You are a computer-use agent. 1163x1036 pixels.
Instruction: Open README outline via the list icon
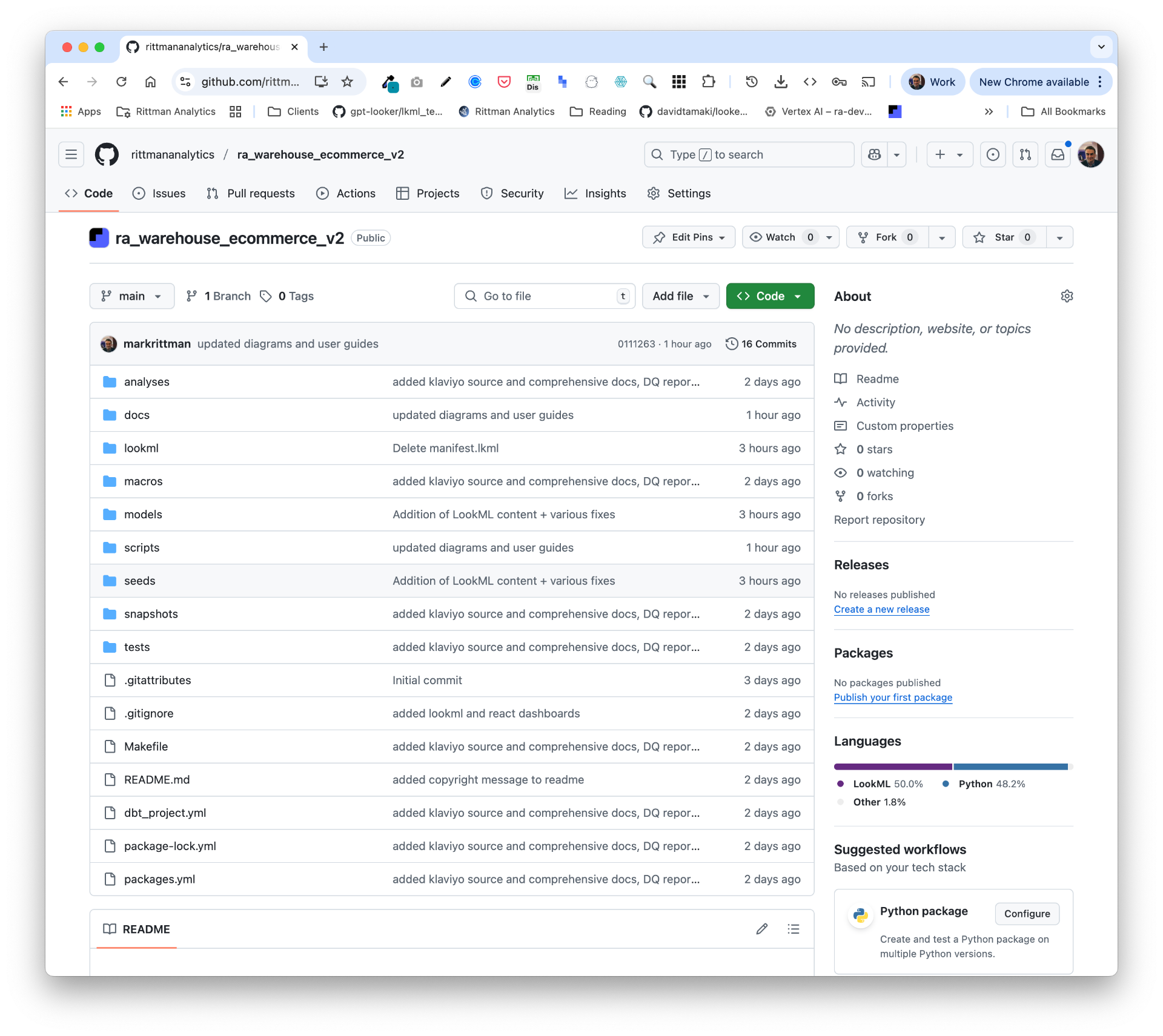pyautogui.click(x=794, y=929)
